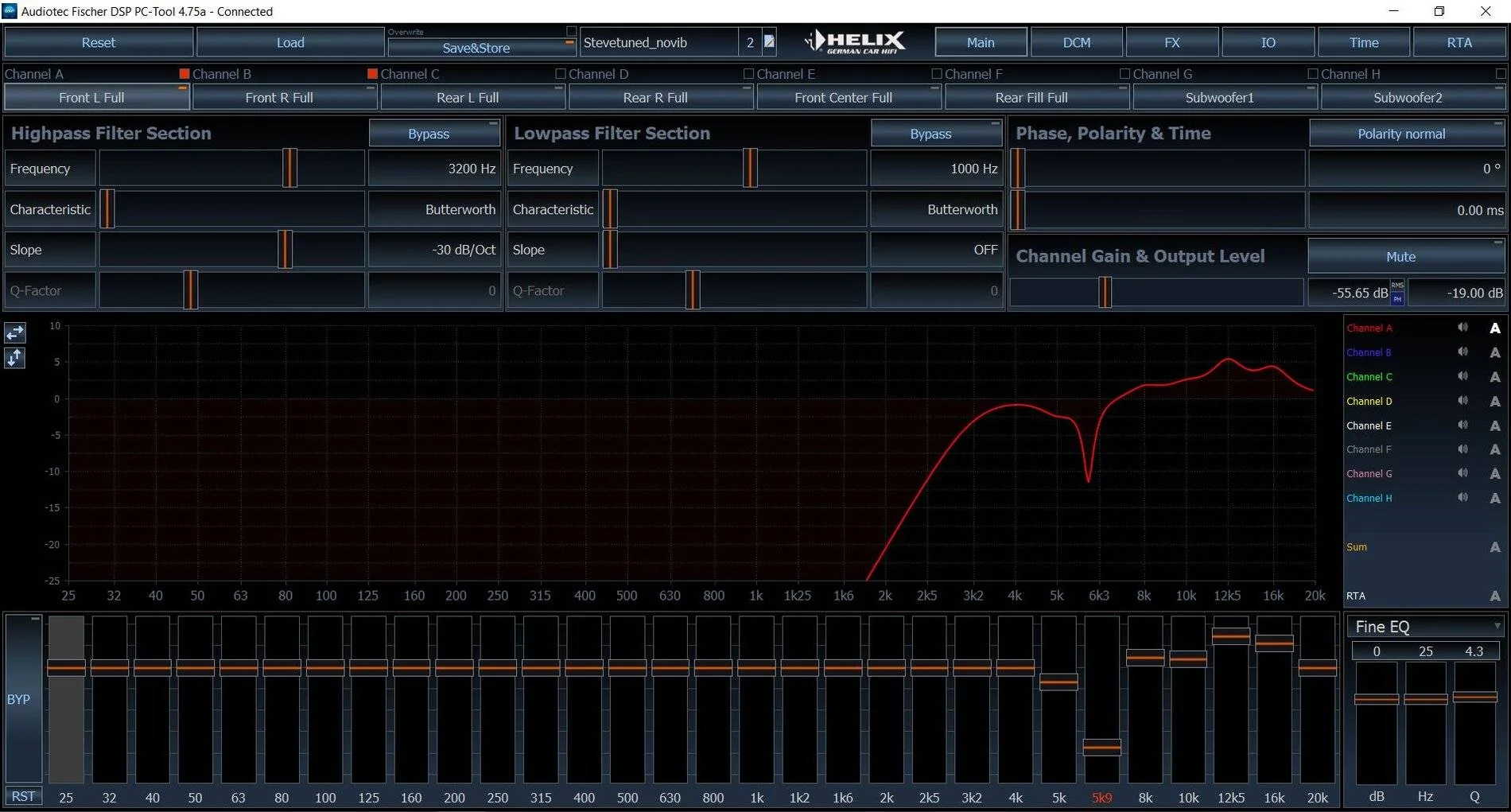Click the Stevetuned_novib setup name field
The width and height of the screenshot is (1511, 812).
click(x=659, y=42)
